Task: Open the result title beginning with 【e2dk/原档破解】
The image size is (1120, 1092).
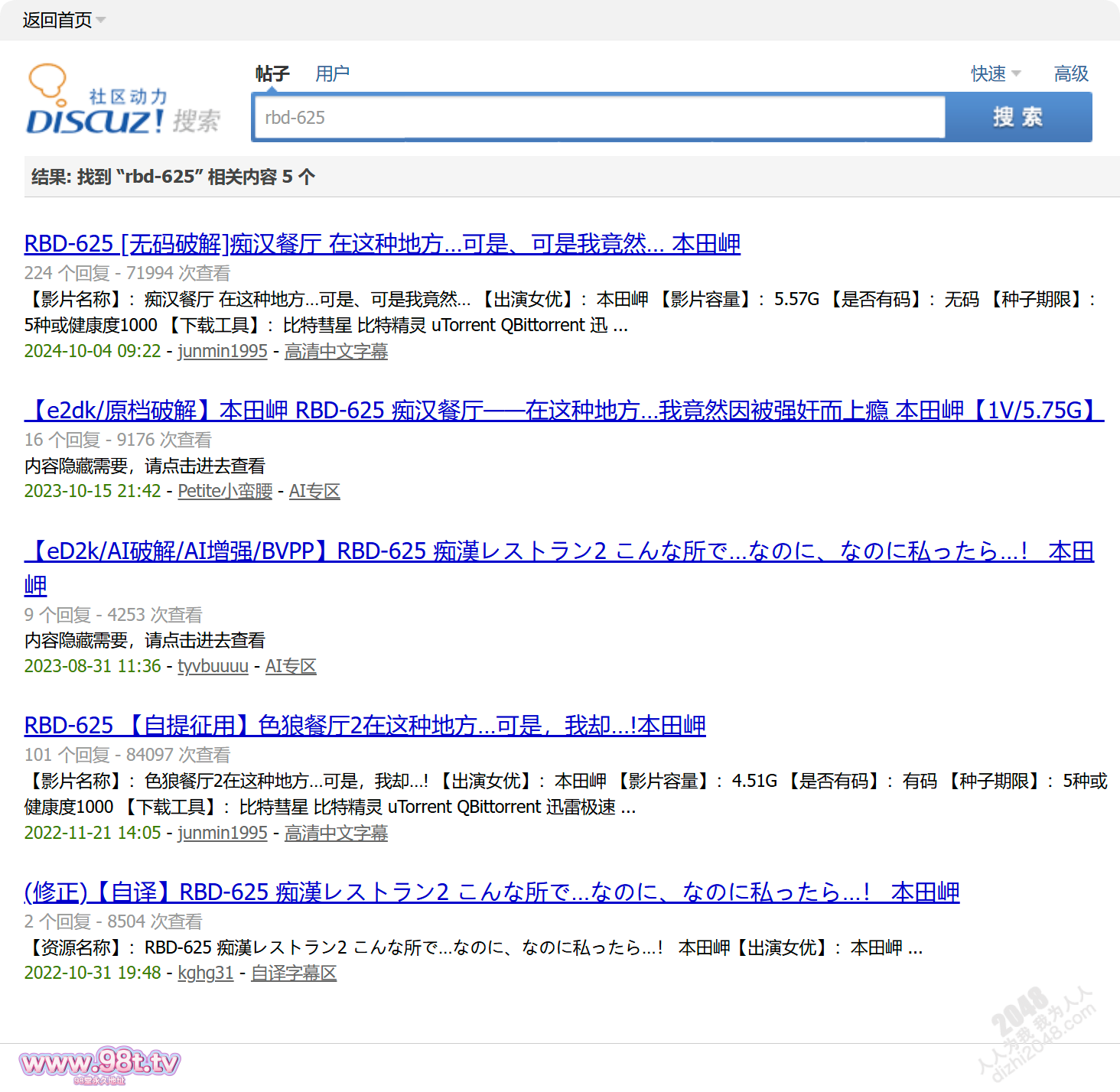Action: [563, 411]
